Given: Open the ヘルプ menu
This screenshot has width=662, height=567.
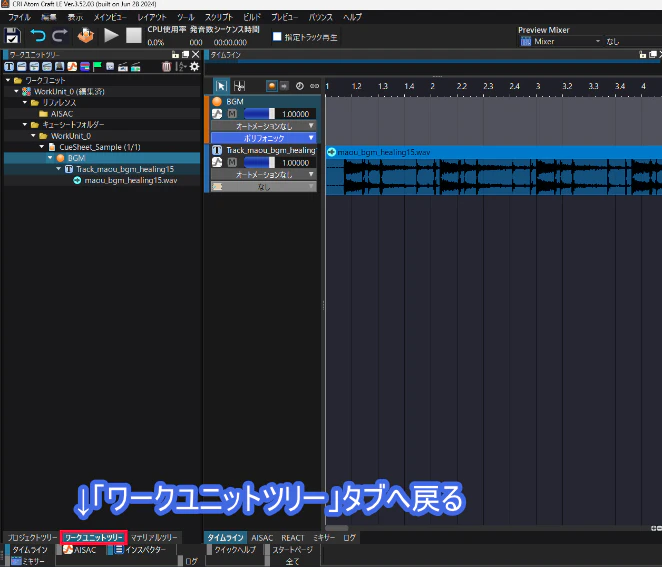Looking at the screenshot, I should coord(352,17).
